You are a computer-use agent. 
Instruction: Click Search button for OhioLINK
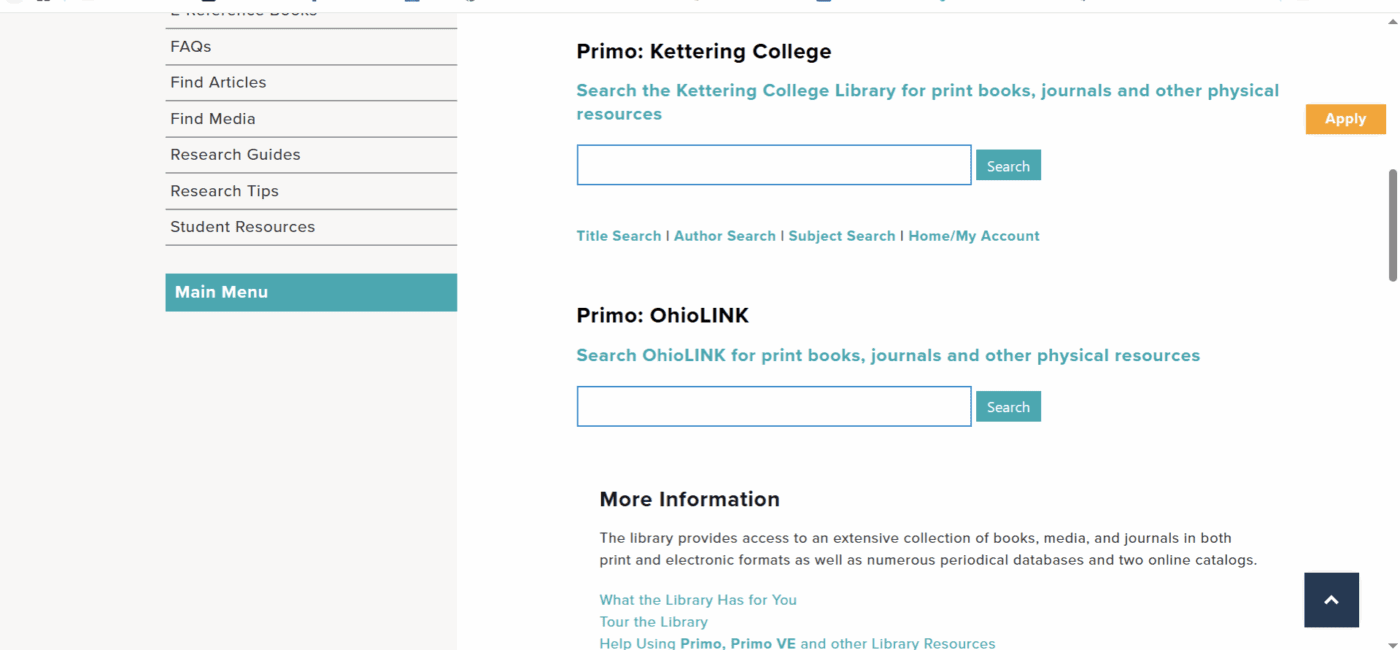point(1008,407)
